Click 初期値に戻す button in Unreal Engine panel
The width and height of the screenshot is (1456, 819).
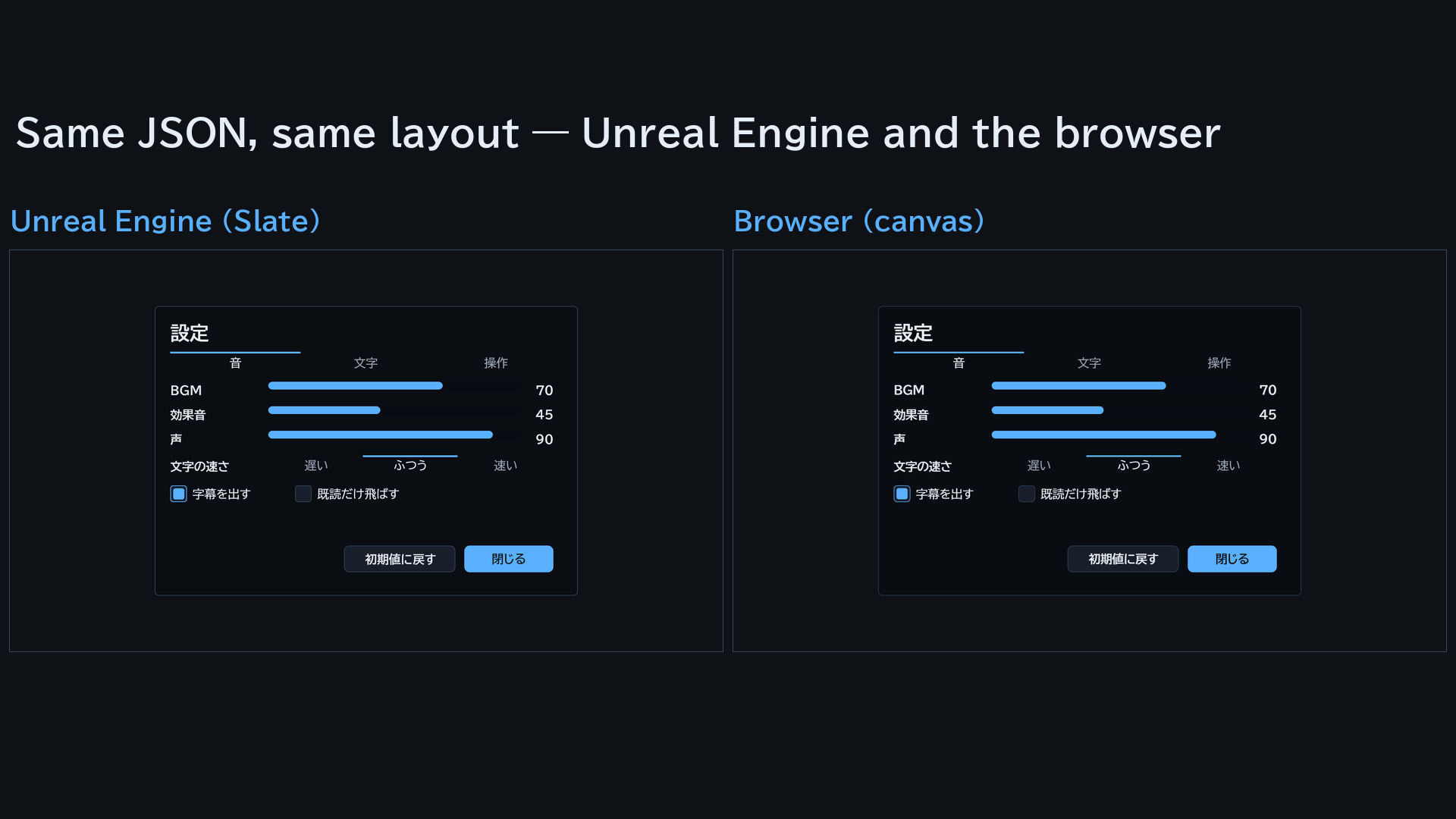[x=400, y=559]
